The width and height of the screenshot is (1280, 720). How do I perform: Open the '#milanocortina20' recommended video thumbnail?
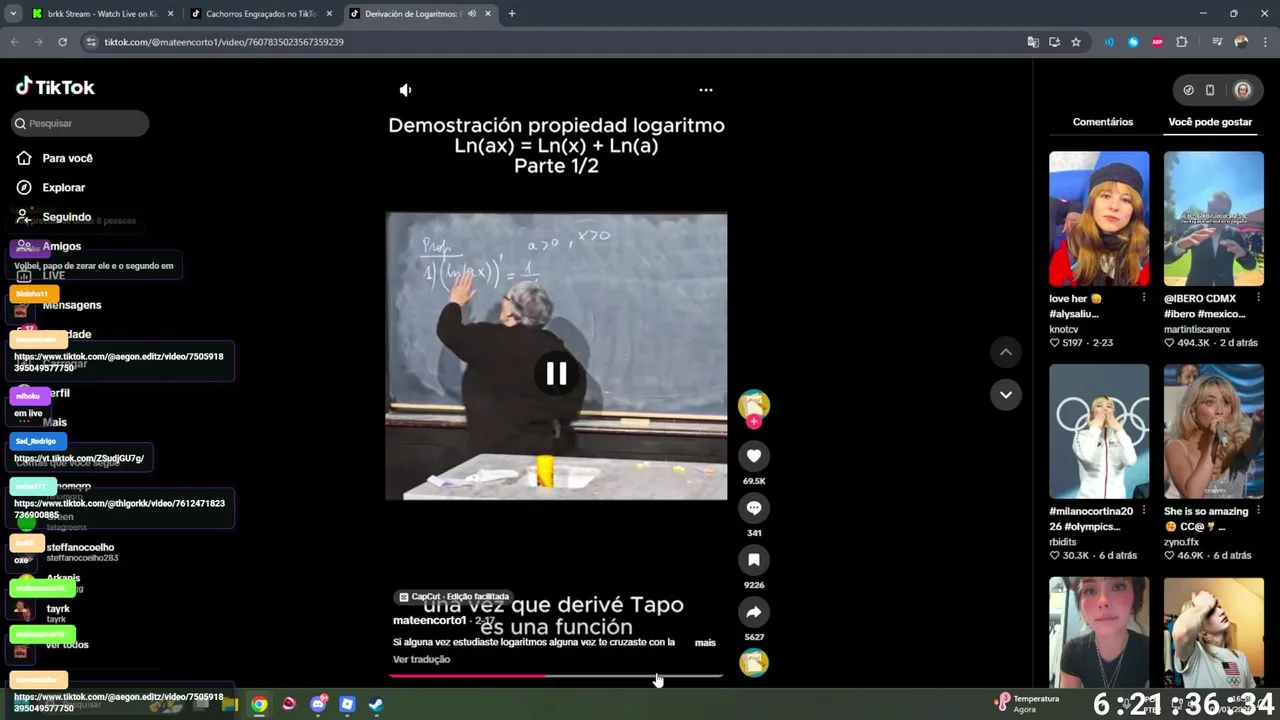(x=1099, y=431)
